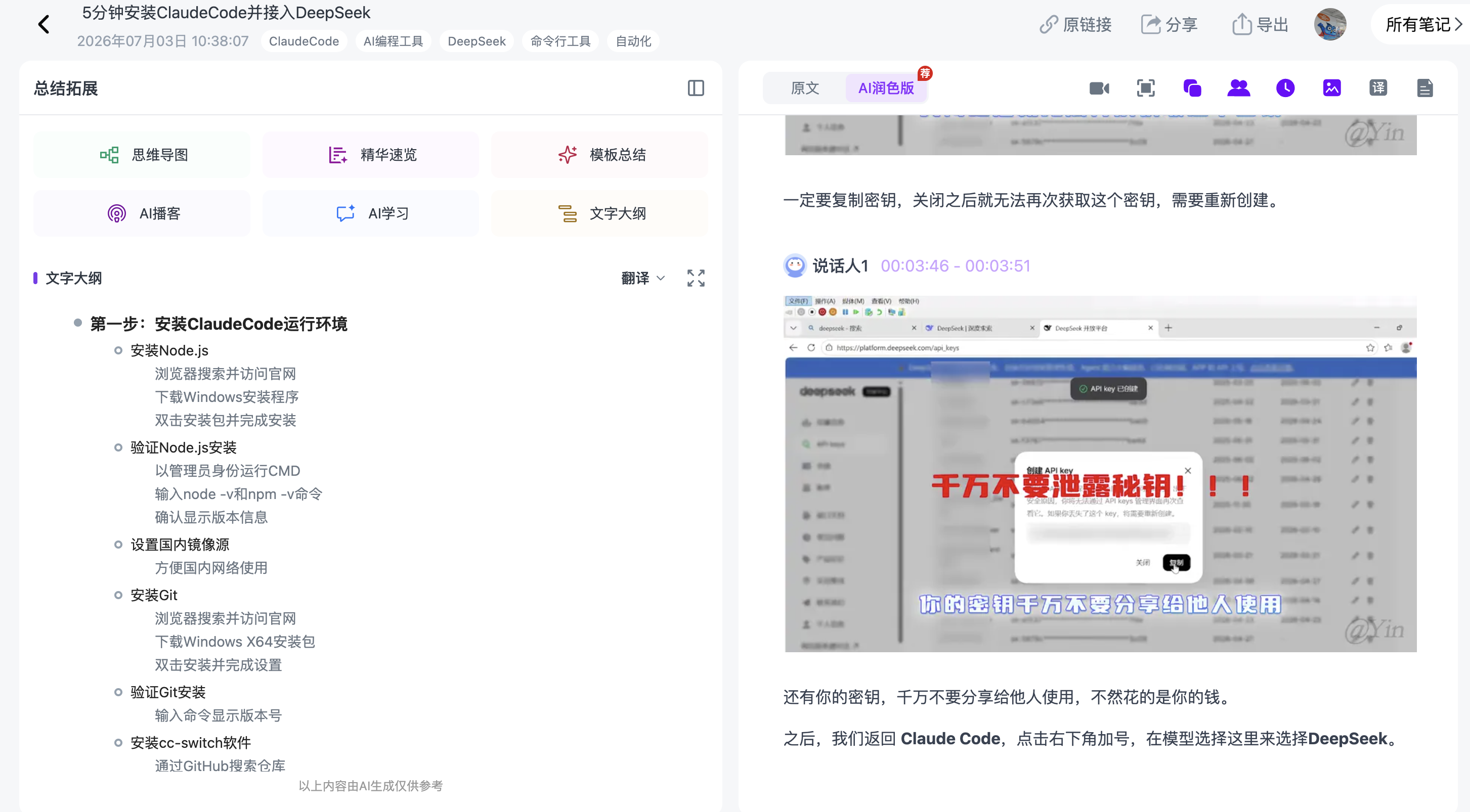Screen dimensions: 1470x812
Task: Click the overlapping squares copy icon
Action: click(1192, 88)
